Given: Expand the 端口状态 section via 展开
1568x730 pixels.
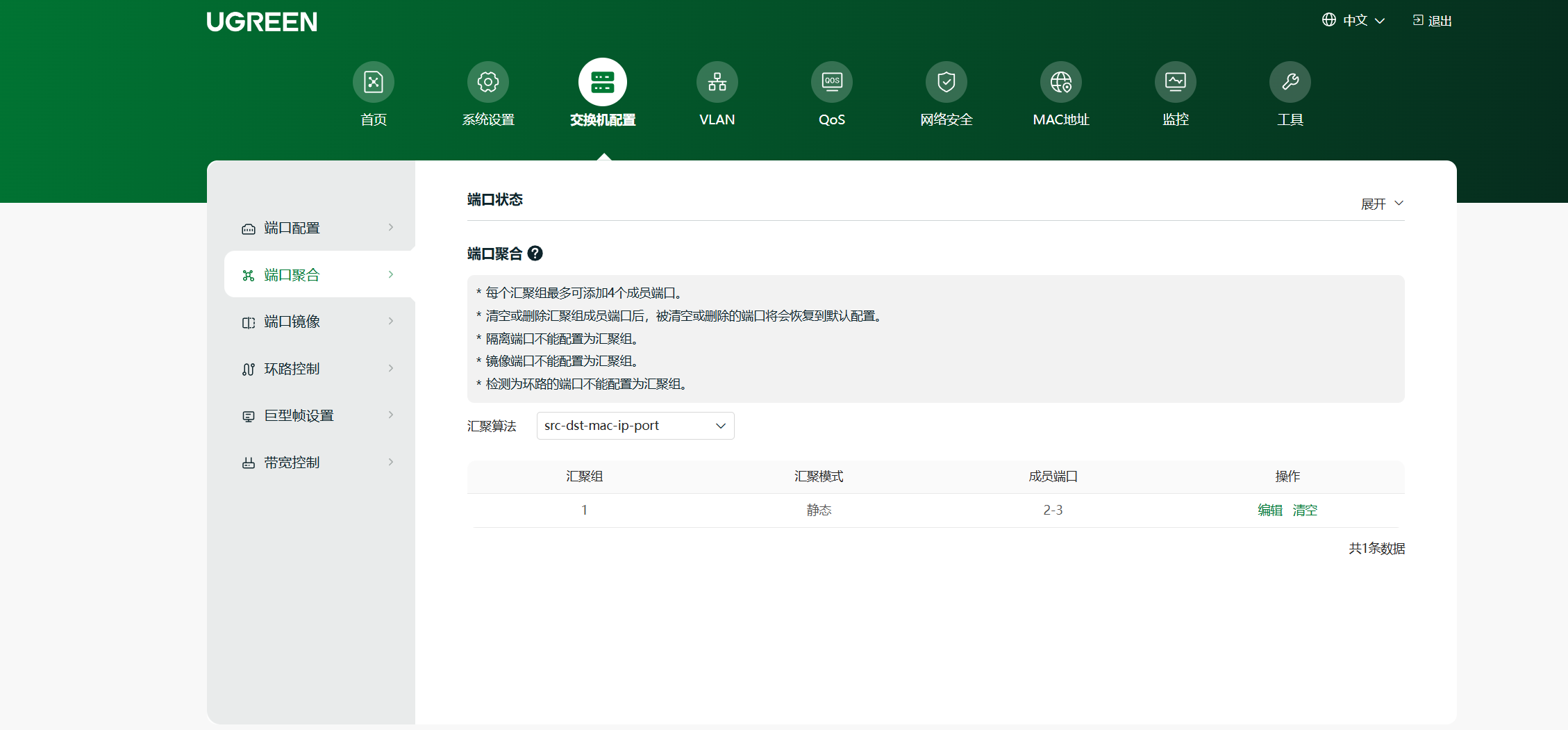Looking at the screenshot, I should 1381,204.
